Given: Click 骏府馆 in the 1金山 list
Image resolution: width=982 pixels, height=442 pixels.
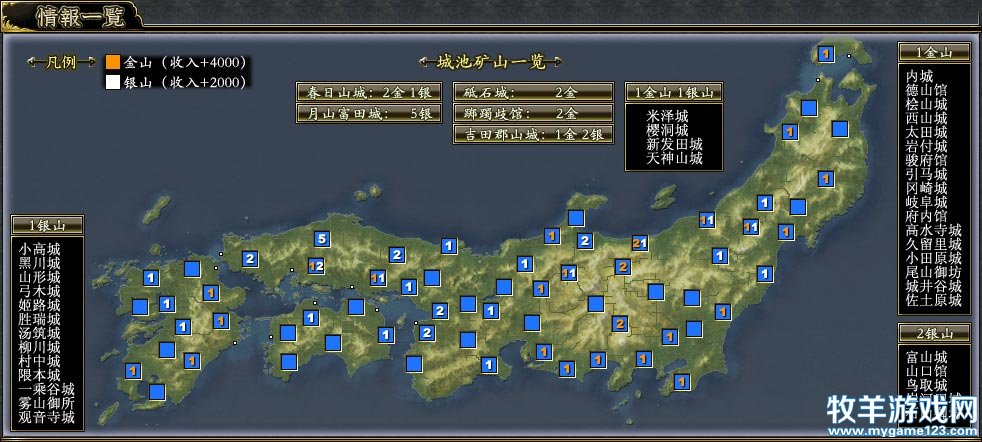Looking at the screenshot, I should [x=927, y=160].
